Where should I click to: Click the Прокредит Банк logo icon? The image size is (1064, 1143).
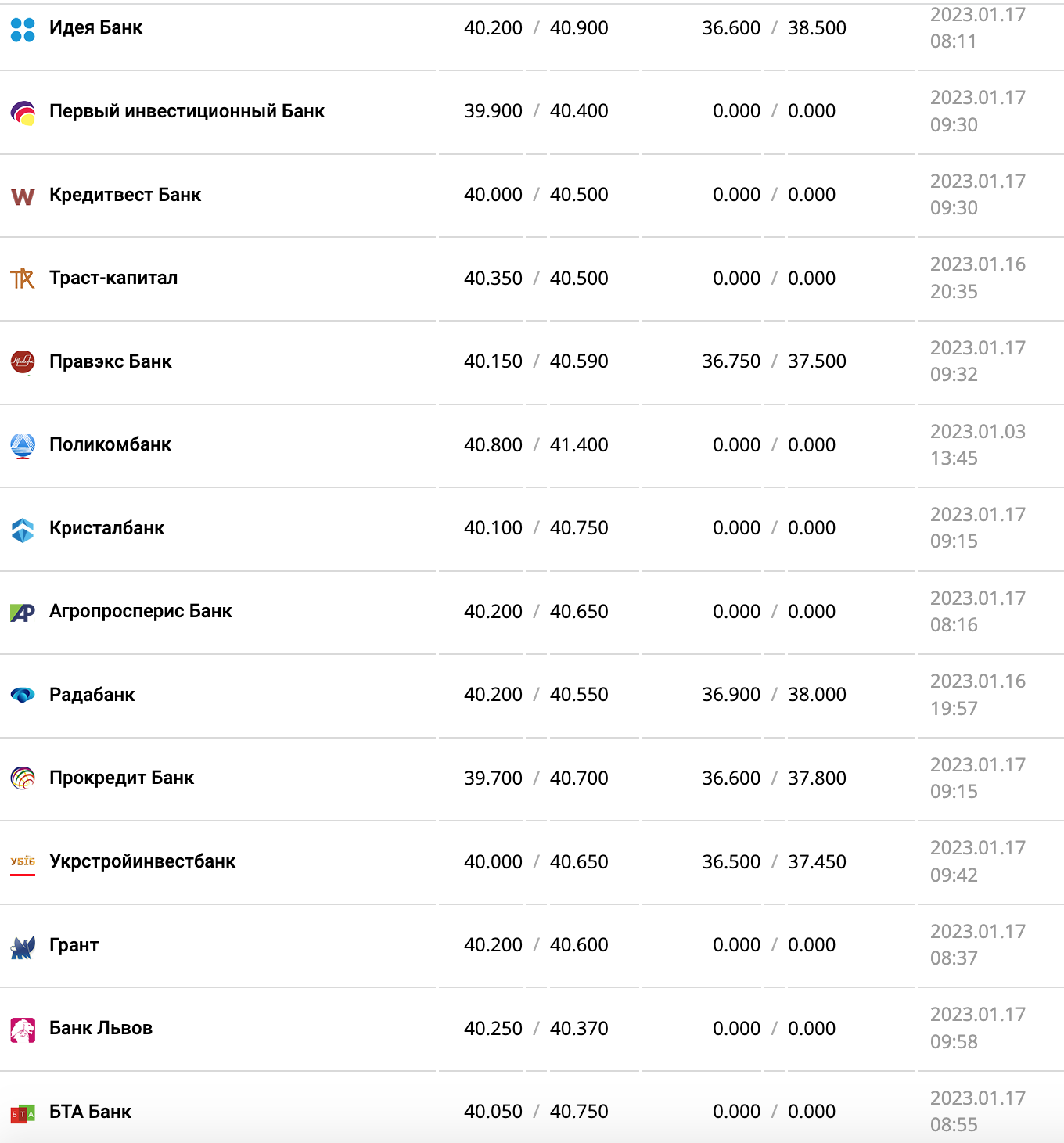23,778
